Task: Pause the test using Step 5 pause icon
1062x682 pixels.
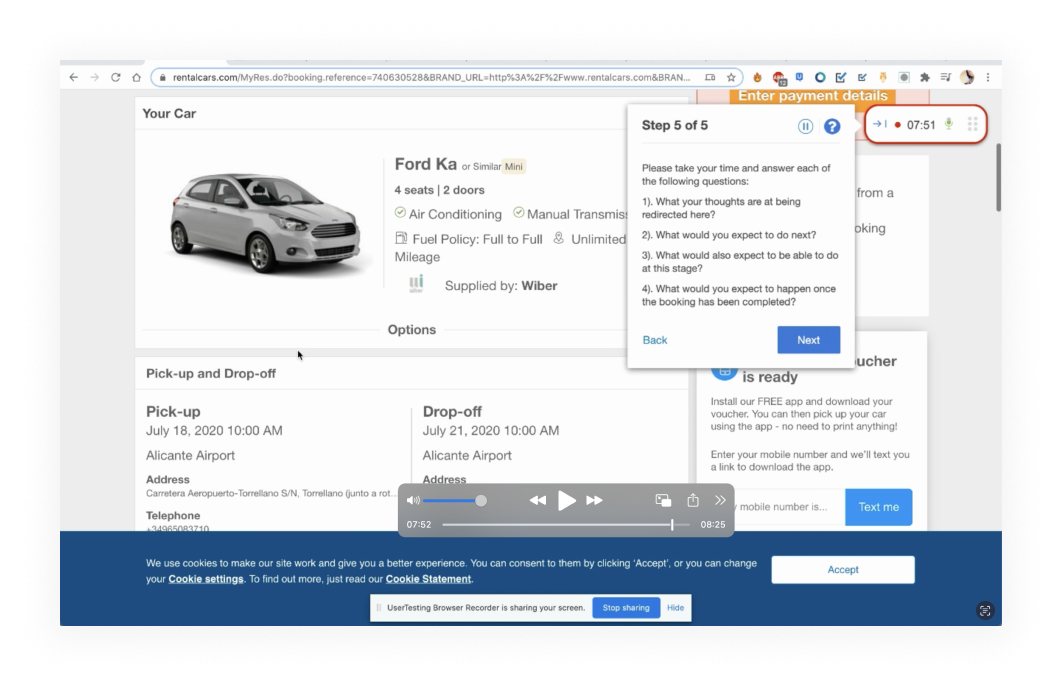Action: (805, 126)
